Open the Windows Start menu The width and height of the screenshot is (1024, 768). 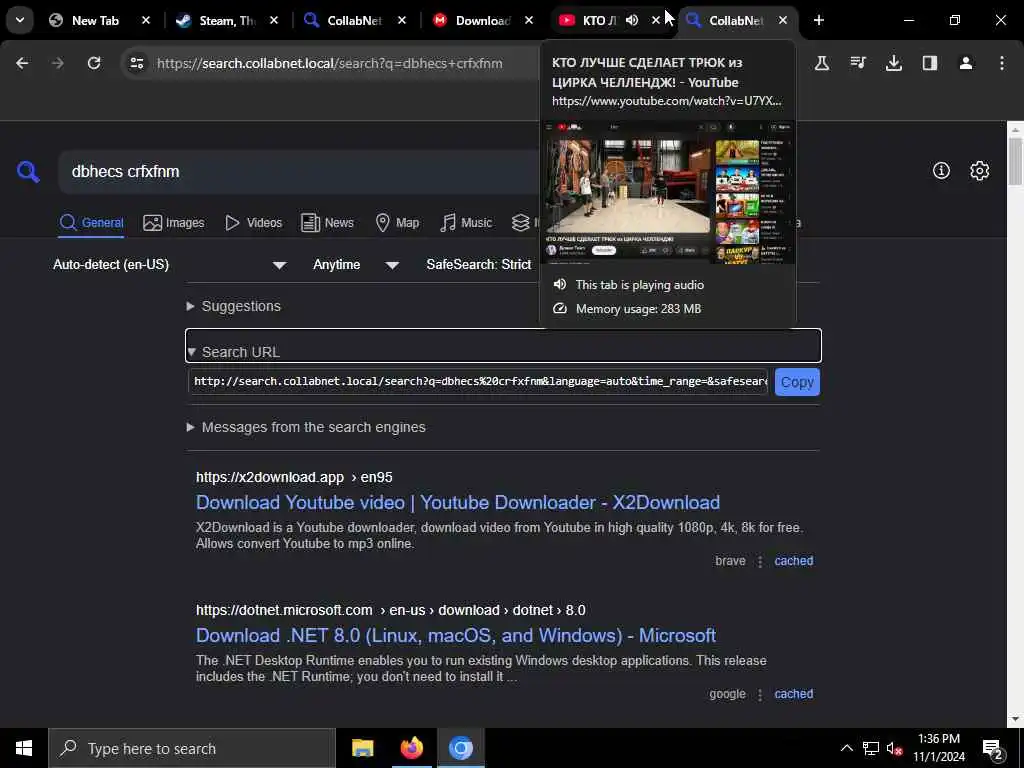coord(24,748)
